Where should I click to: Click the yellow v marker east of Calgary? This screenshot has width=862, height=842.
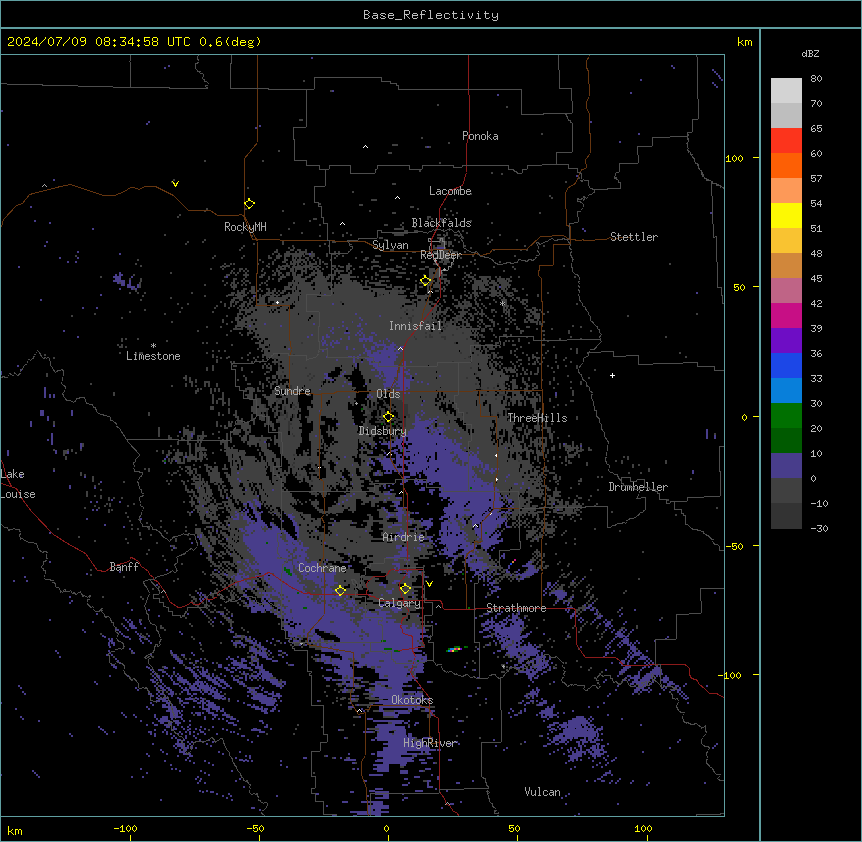coord(429,584)
